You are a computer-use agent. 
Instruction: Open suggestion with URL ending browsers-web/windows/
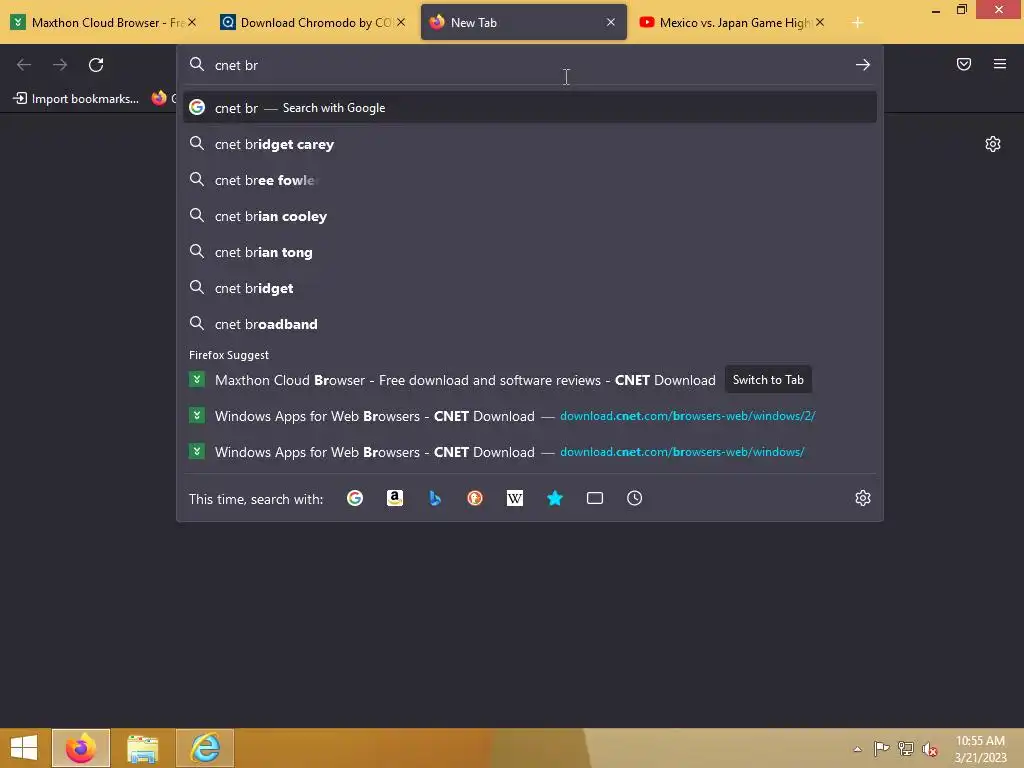coord(530,452)
